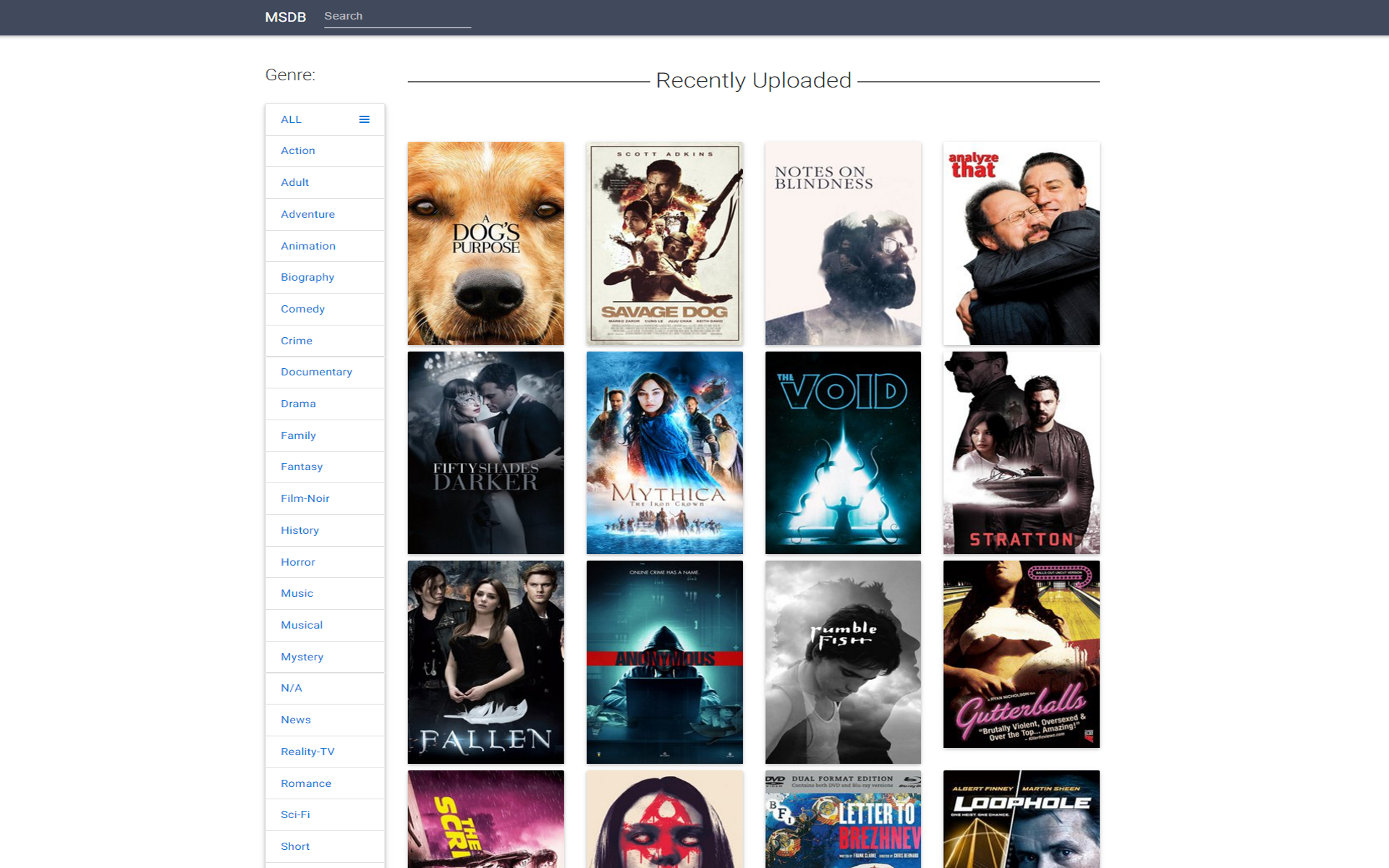Screen dimensions: 1389x868
Task: Open the Analyze That poster
Action: (x=1021, y=243)
